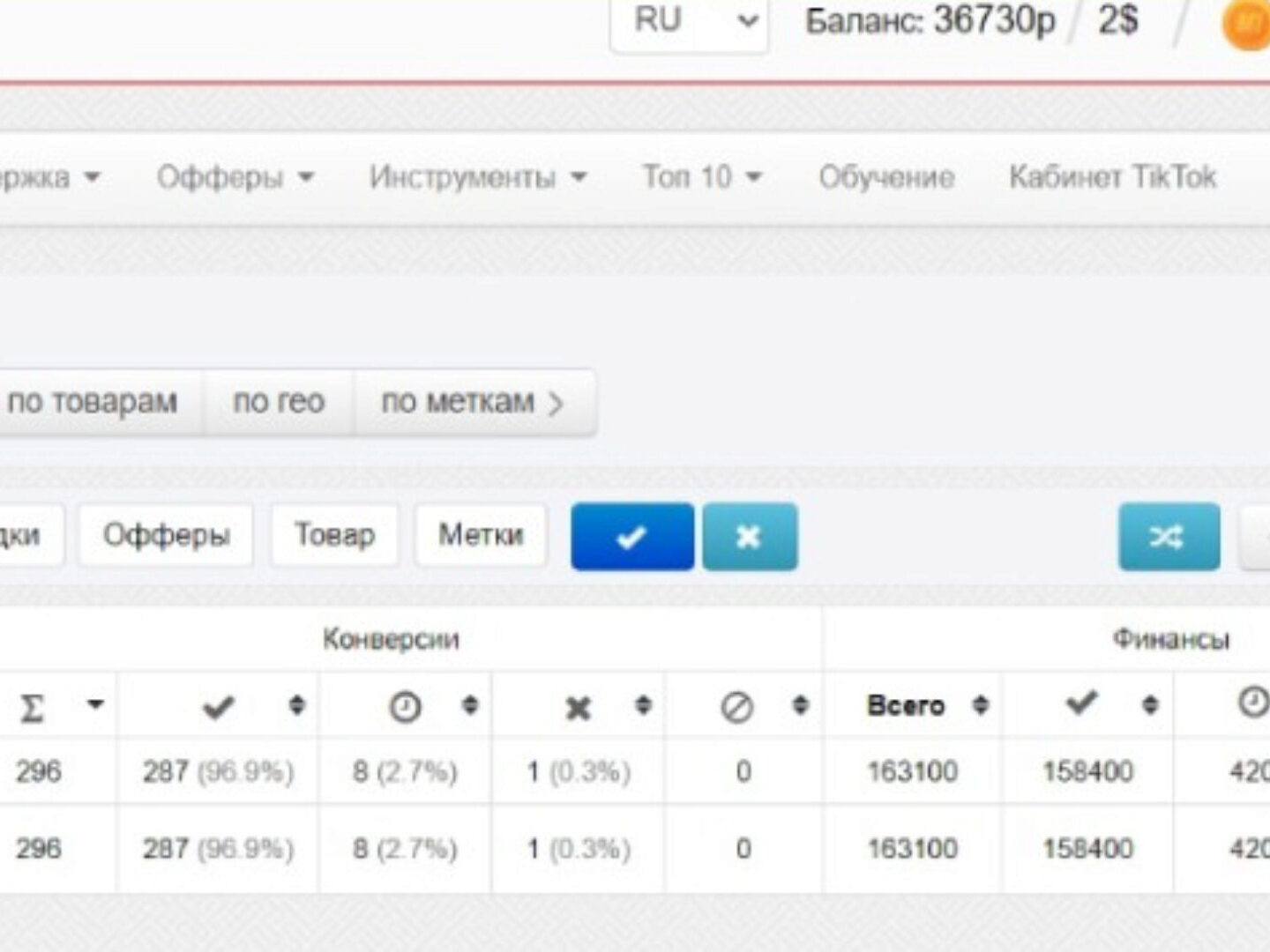Click the shuffle arrows button
This screenshot has width=1270, height=952.
pos(1169,537)
